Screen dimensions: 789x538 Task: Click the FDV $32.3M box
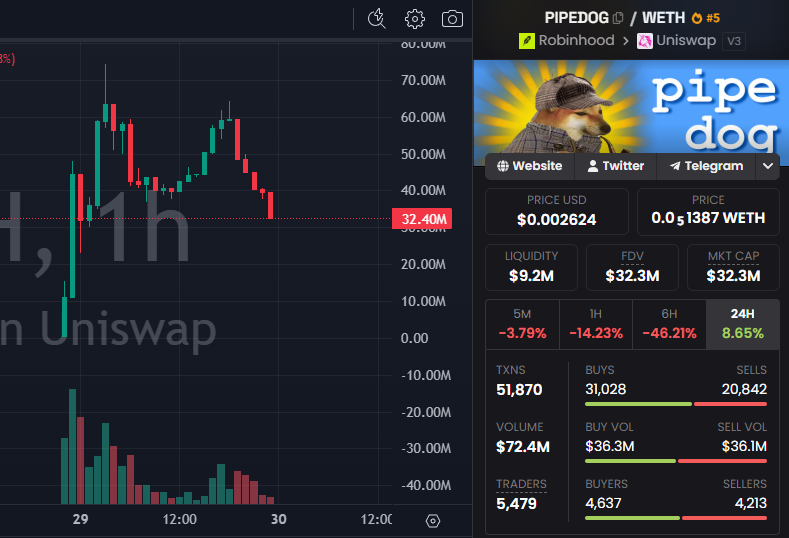tap(632, 267)
